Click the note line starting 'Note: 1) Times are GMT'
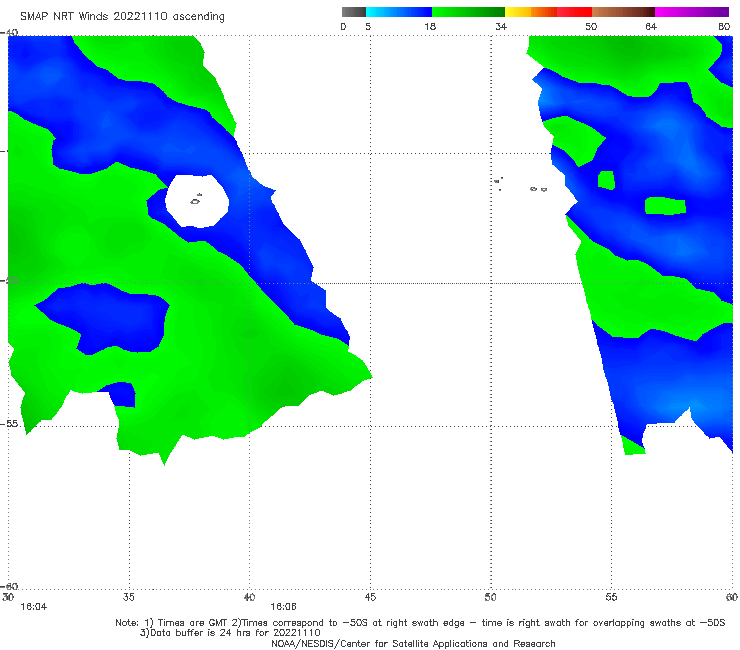The width and height of the screenshot is (740, 650). [x=420, y=623]
